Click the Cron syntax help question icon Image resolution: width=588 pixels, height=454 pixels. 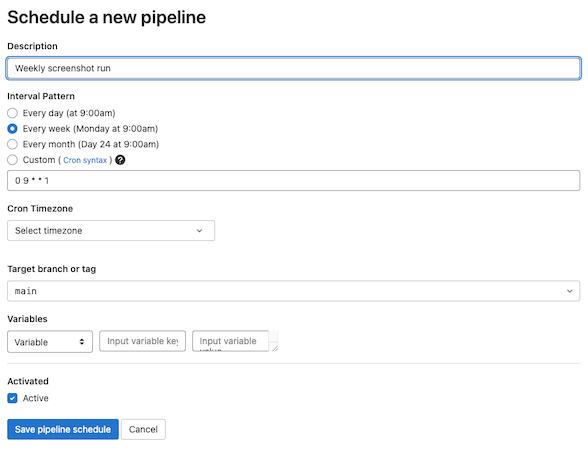pos(120,160)
